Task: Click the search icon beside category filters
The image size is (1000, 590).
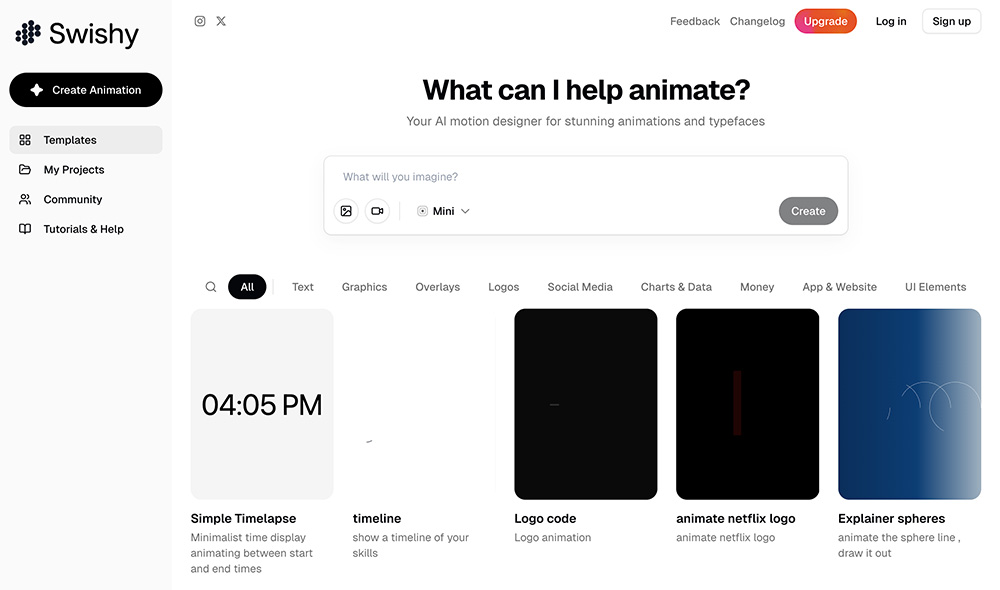Action: point(211,287)
